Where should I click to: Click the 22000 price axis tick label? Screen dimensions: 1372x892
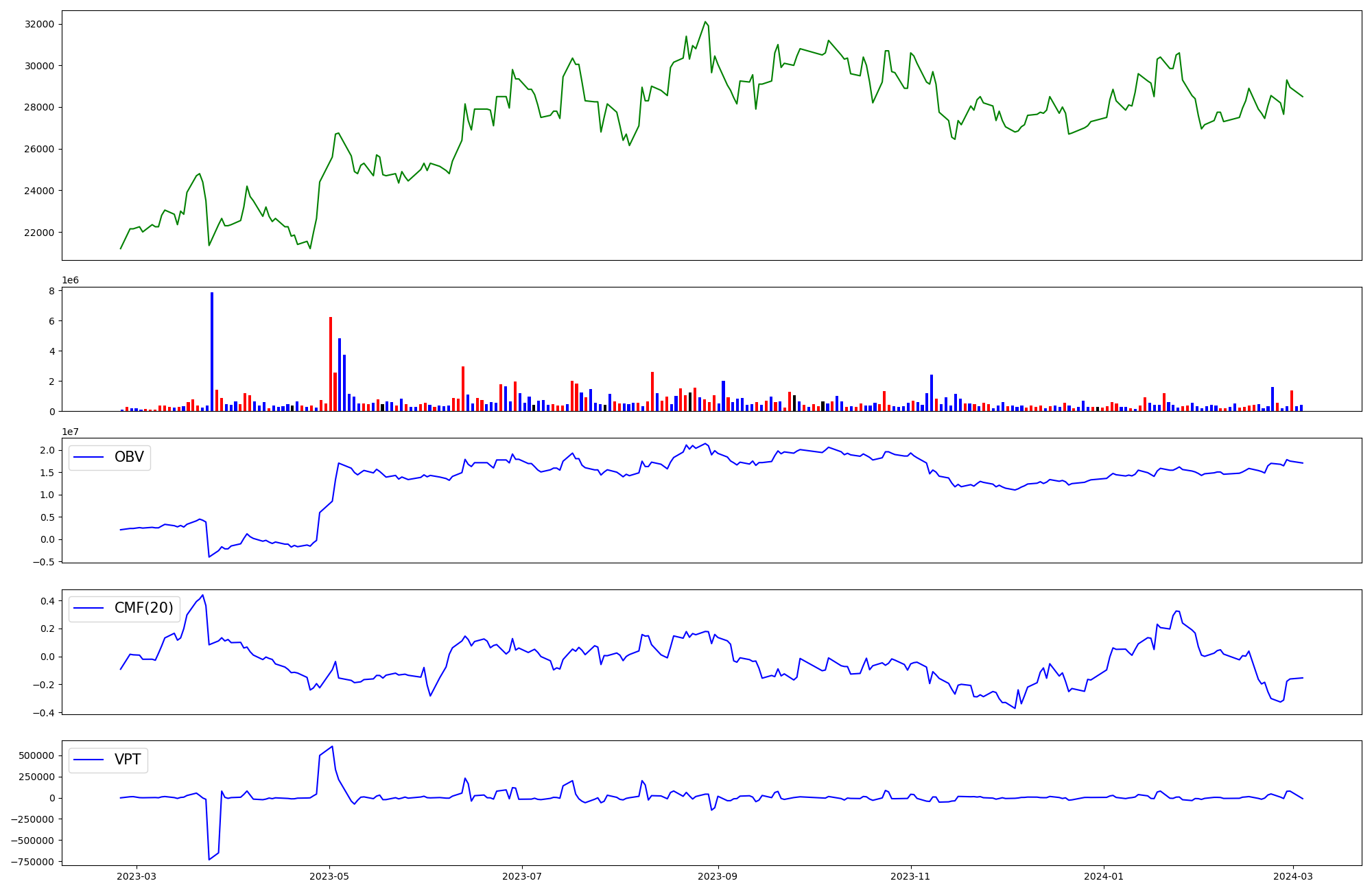[39, 233]
